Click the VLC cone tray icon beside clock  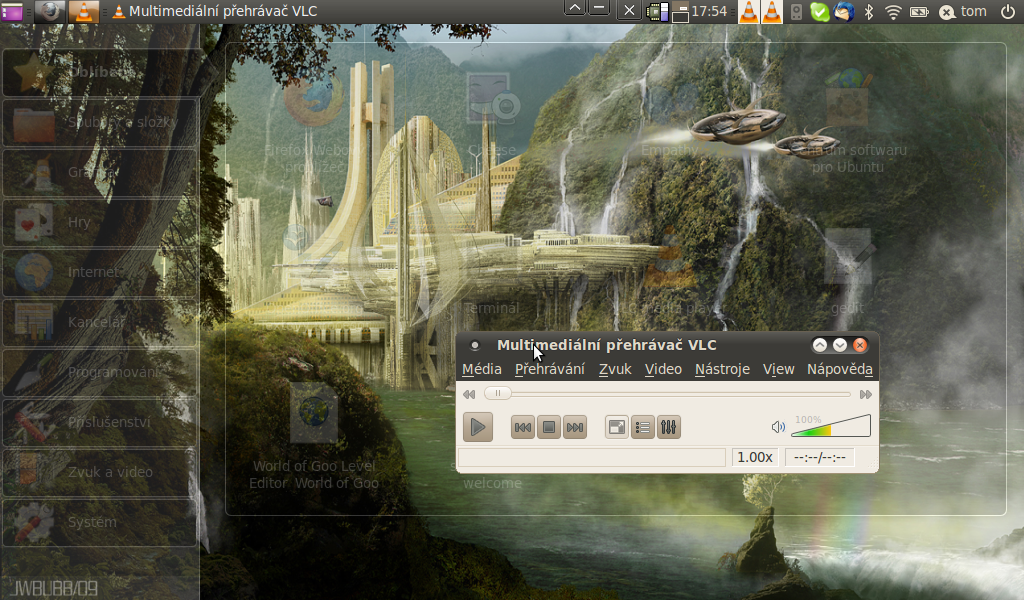coord(749,11)
